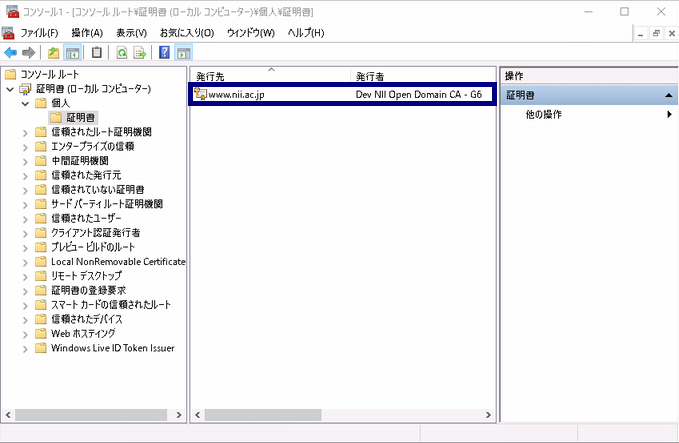The image size is (679, 443).
Task: Go up one level via toolbar icon
Action: [x=53, y=53]
